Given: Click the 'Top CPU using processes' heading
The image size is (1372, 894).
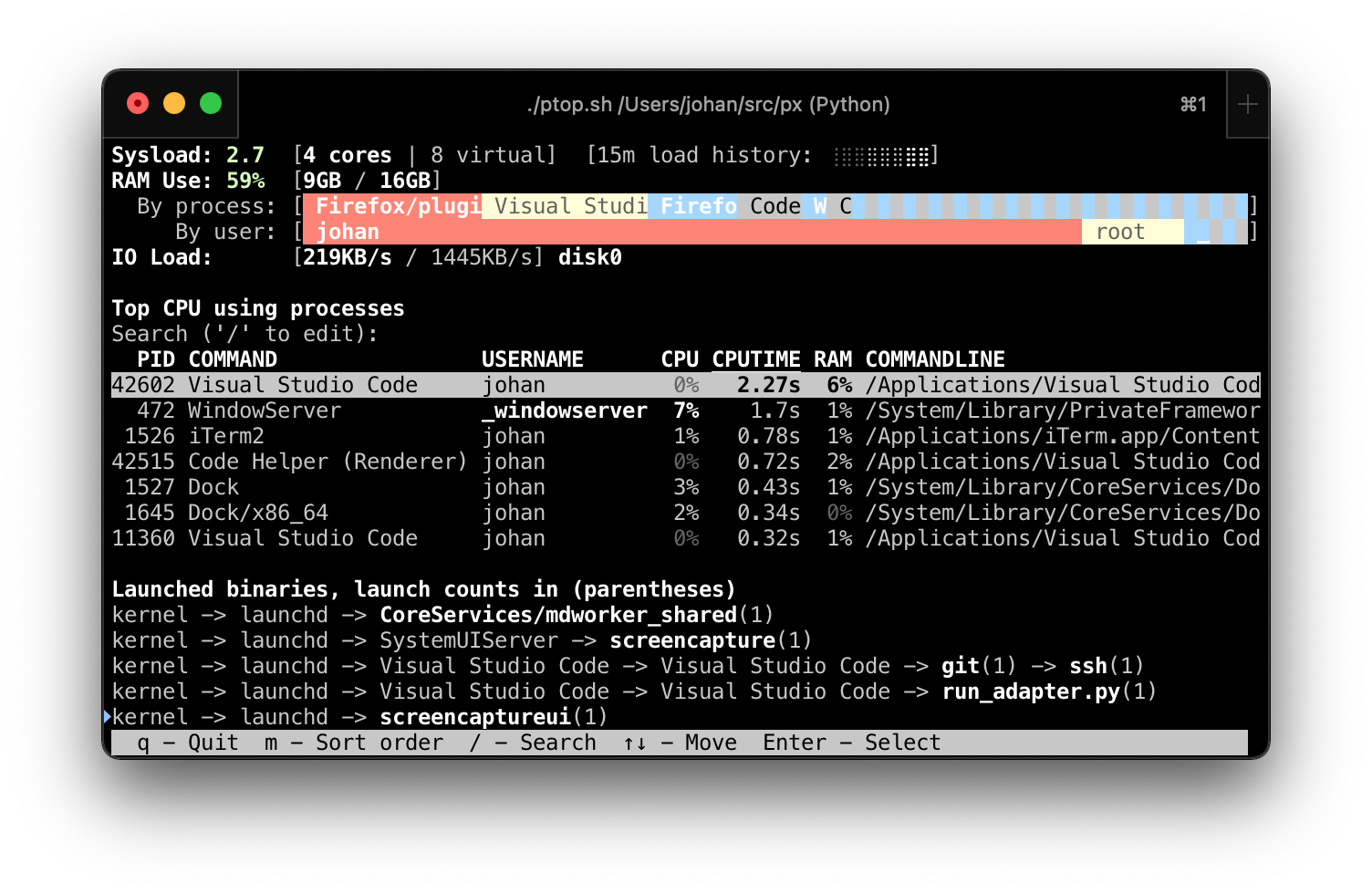Looking at the screenshot, I should 258,308.
